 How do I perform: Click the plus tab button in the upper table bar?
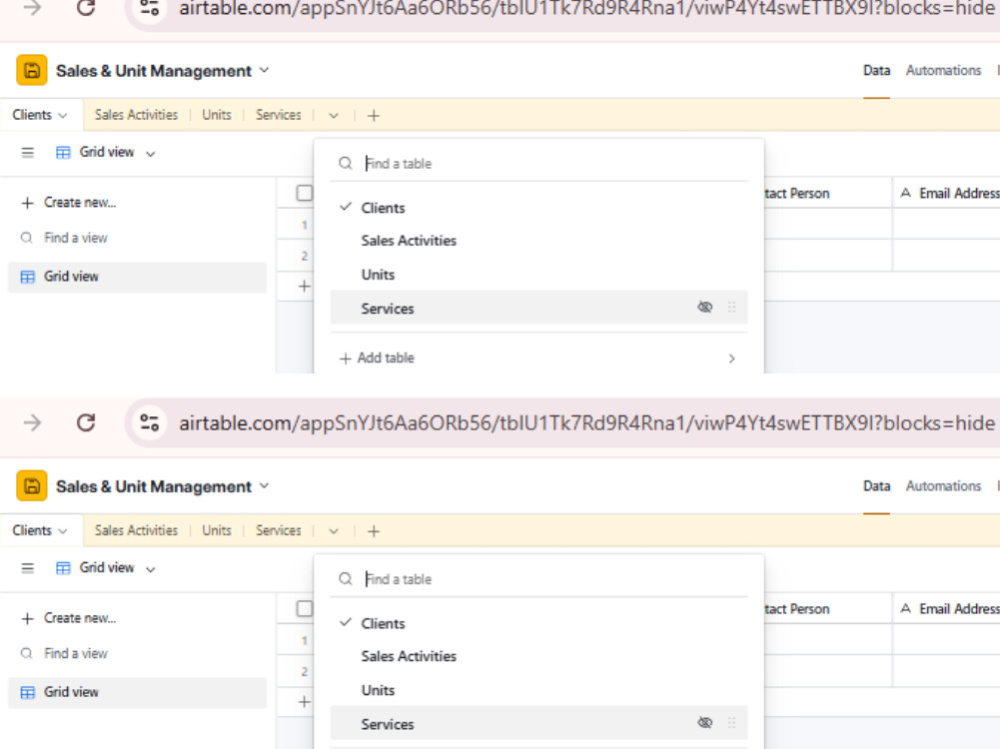click(x=374, y=115)
